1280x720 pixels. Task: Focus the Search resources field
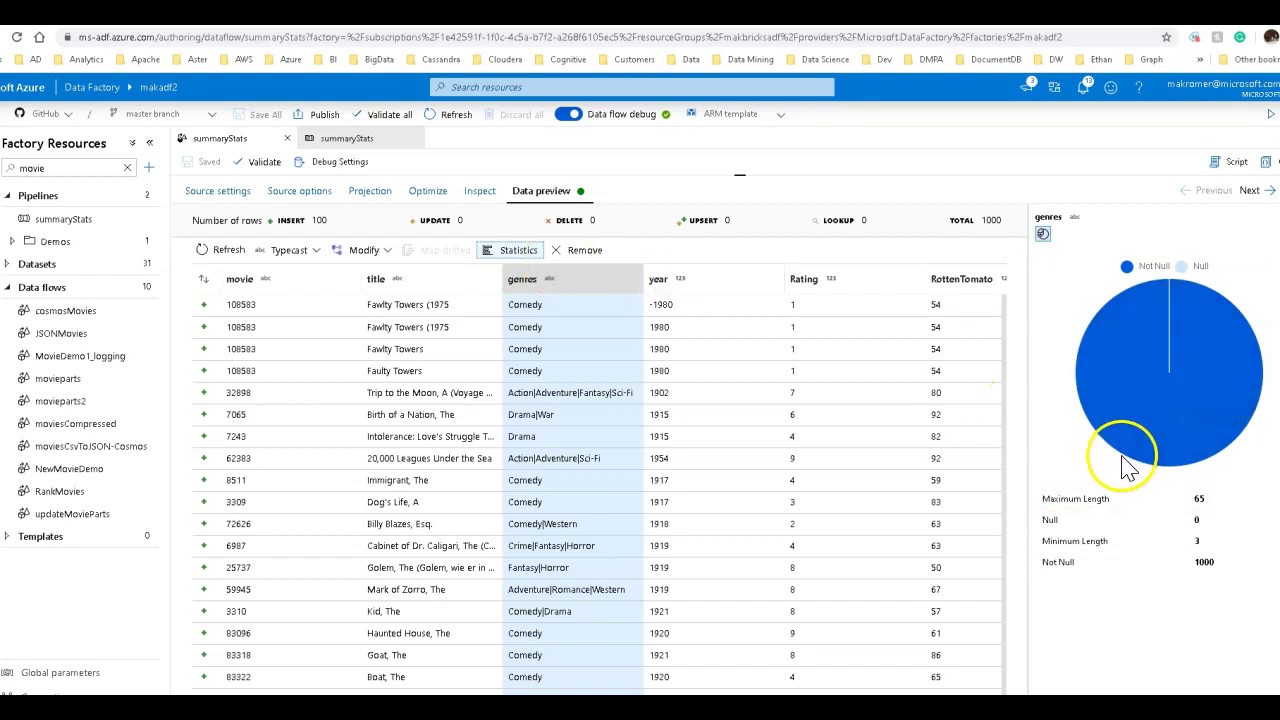tap(632, 87)
